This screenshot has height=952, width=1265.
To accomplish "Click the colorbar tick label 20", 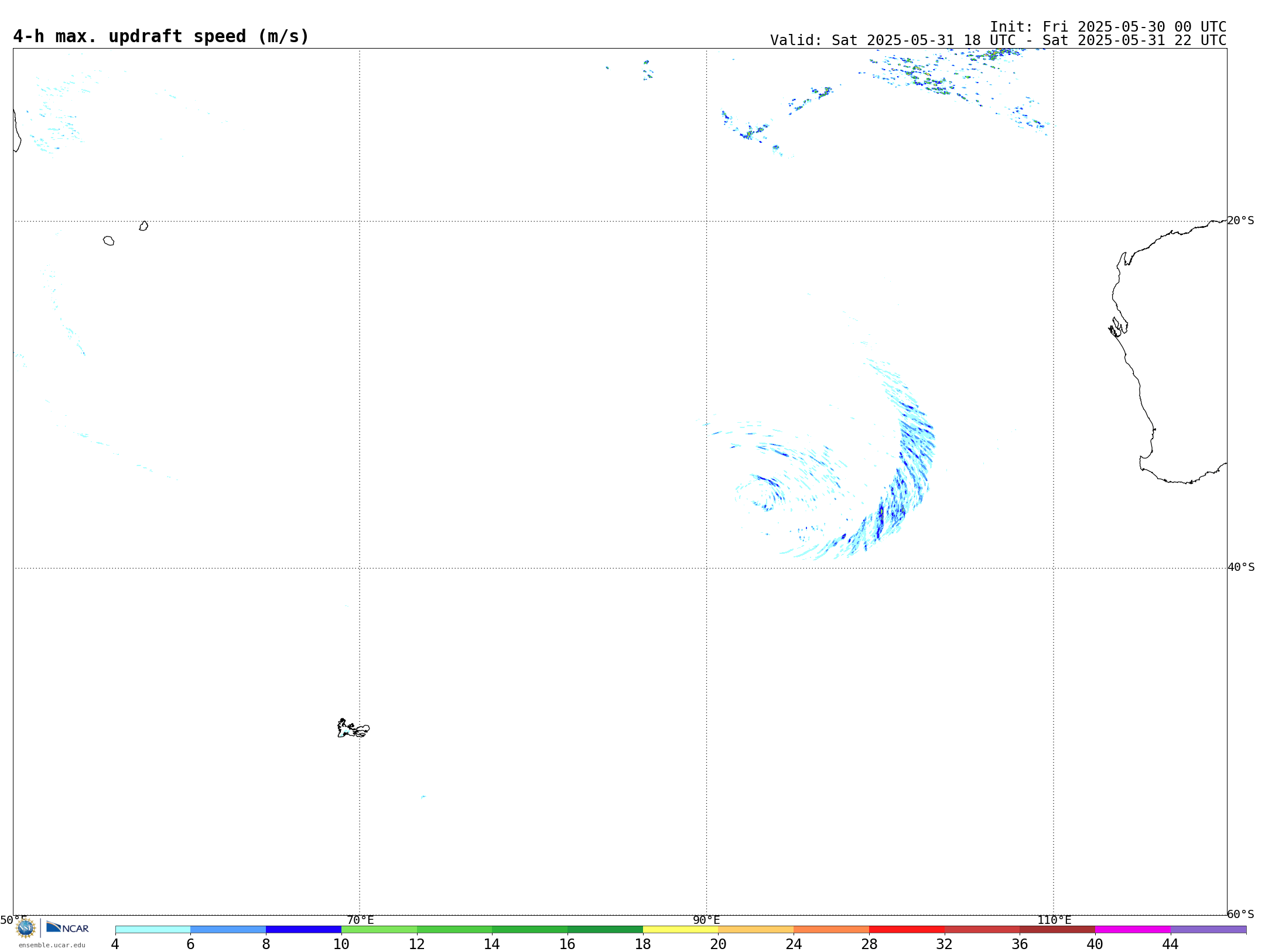I will coord(719,944).
